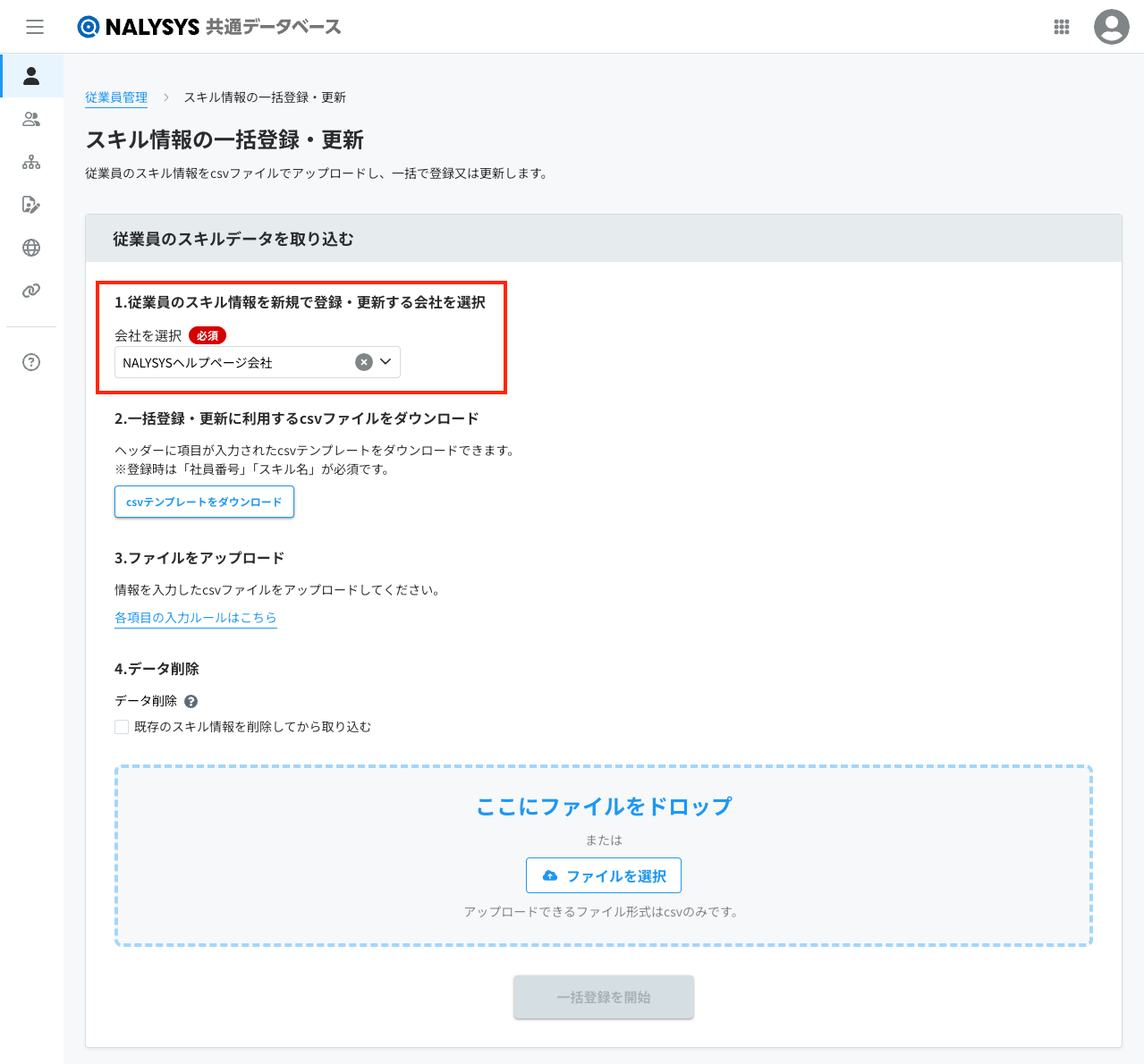Open the user account avatar menu
Viewport: 1144px width, 1064px height.
click(x=1111, y=27)
